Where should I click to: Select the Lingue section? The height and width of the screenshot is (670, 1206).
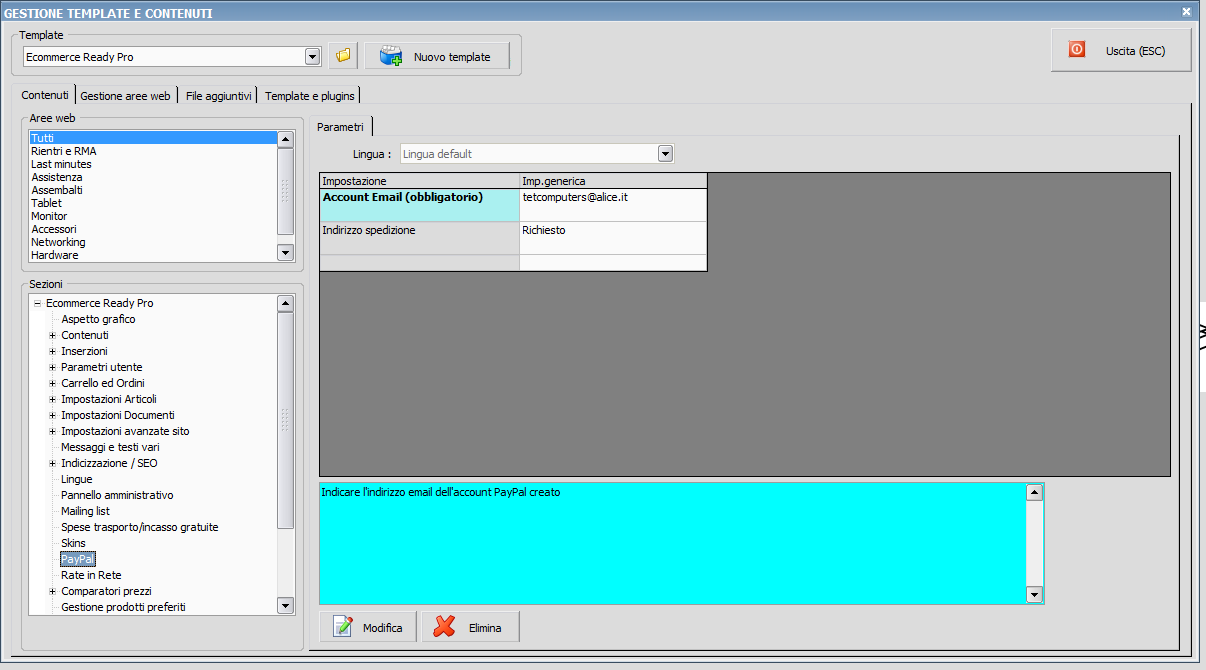tap(76, 479)
